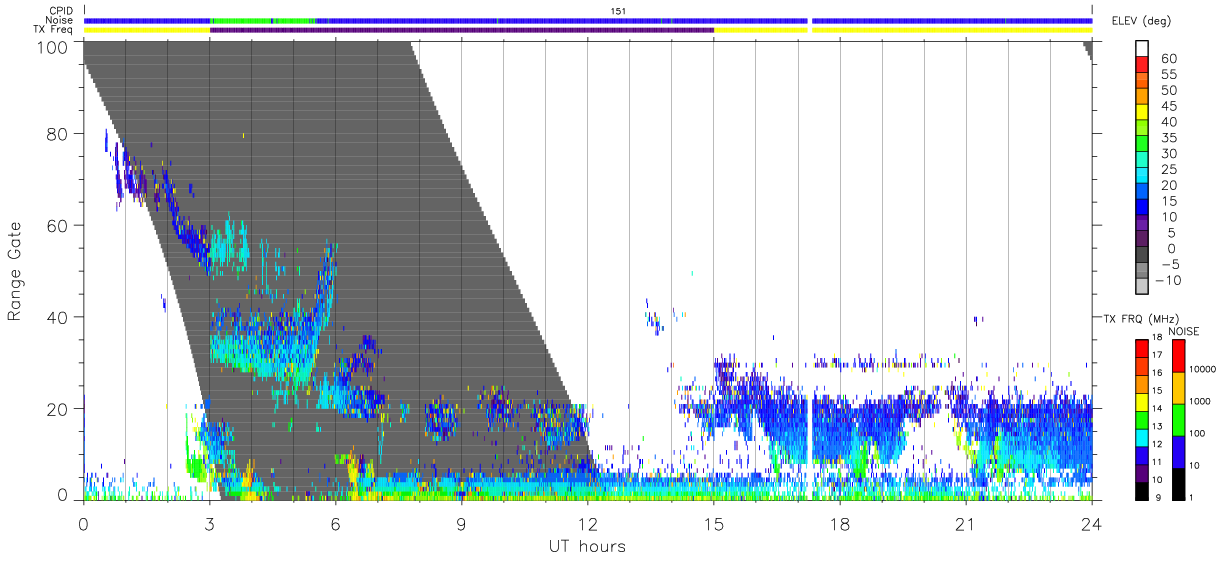Click the '151' CPID value above the plot
Image resolution: width=1228 pixels, height=567 pixels.
coord(618,11)
